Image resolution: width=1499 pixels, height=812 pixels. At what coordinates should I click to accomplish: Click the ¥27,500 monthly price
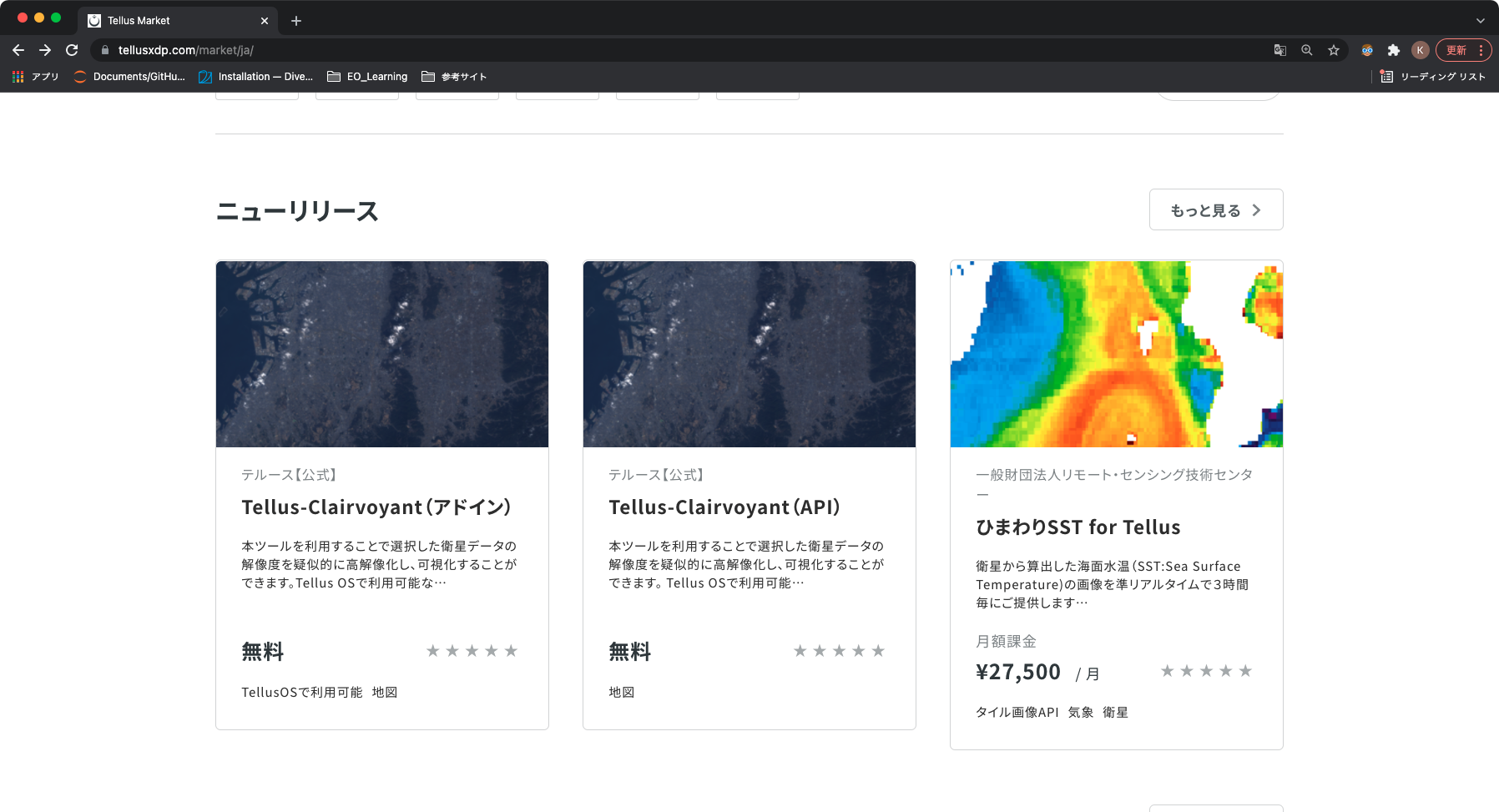1018,672
